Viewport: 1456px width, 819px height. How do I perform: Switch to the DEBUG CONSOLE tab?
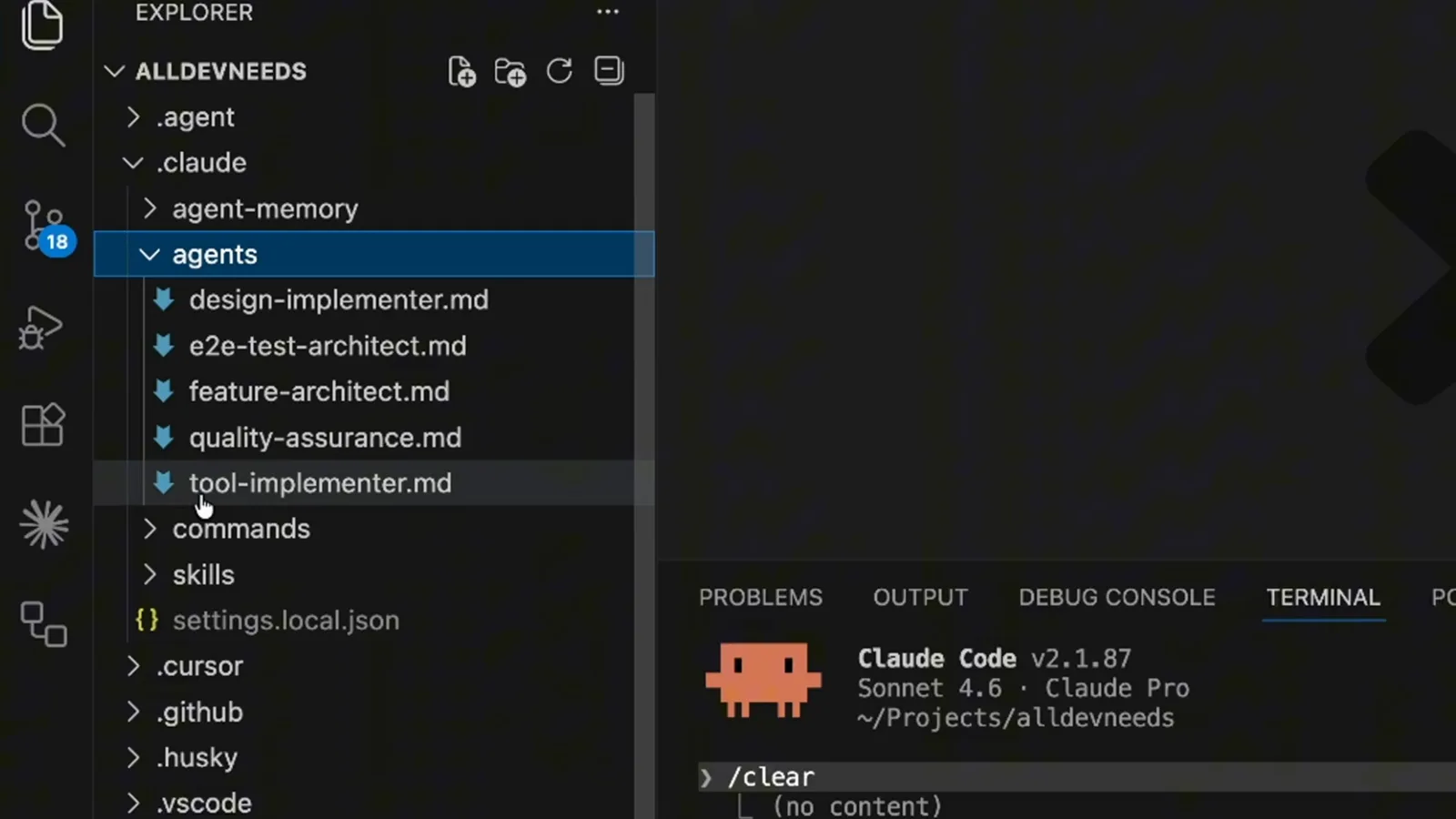click(1117, 597)
